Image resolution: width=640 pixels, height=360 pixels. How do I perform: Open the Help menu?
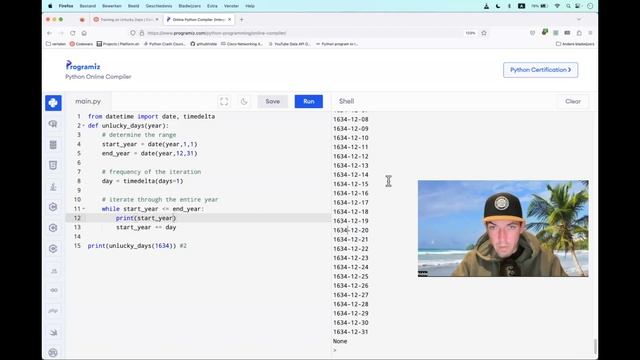click(250, 6)
